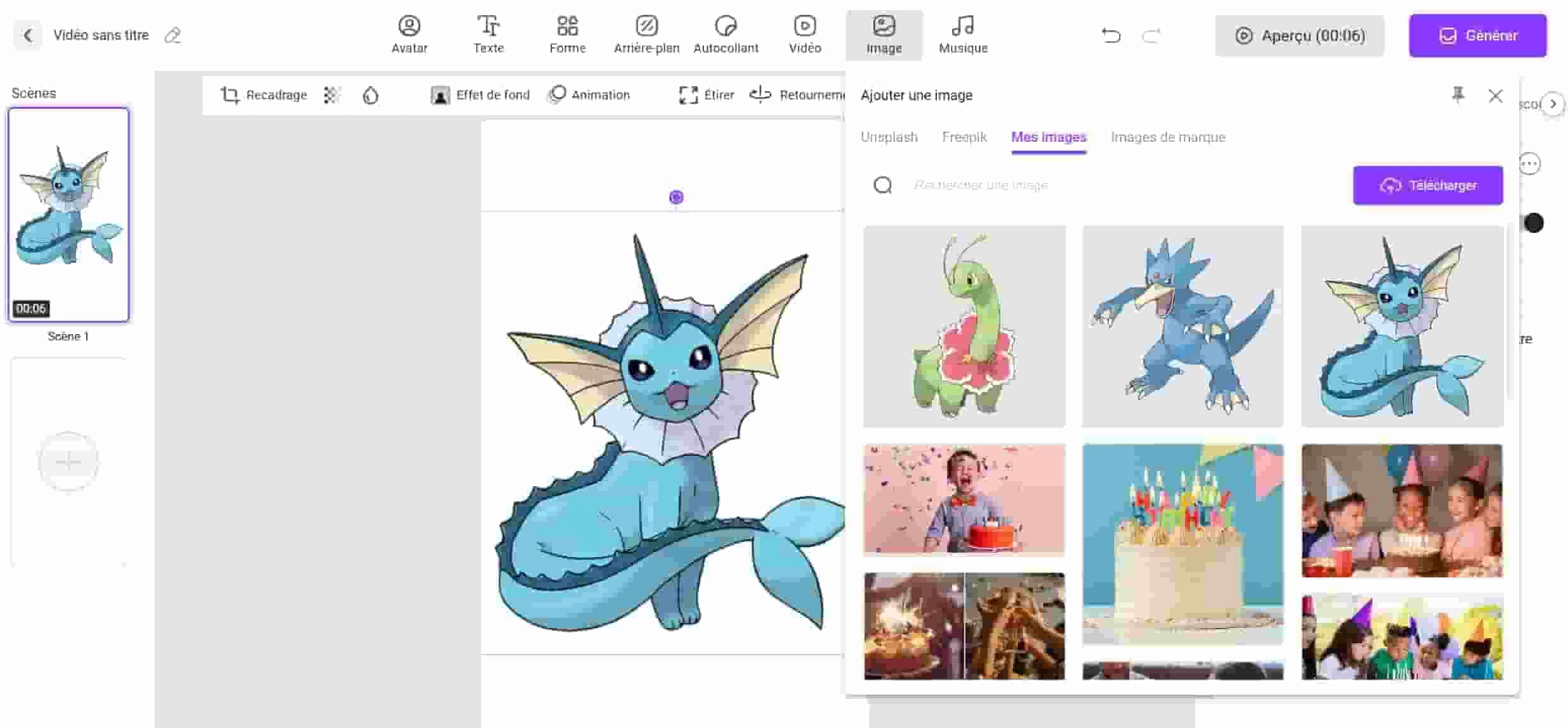
Task: Click the image search magnifier icon
Action: click(x=882, y=185)
